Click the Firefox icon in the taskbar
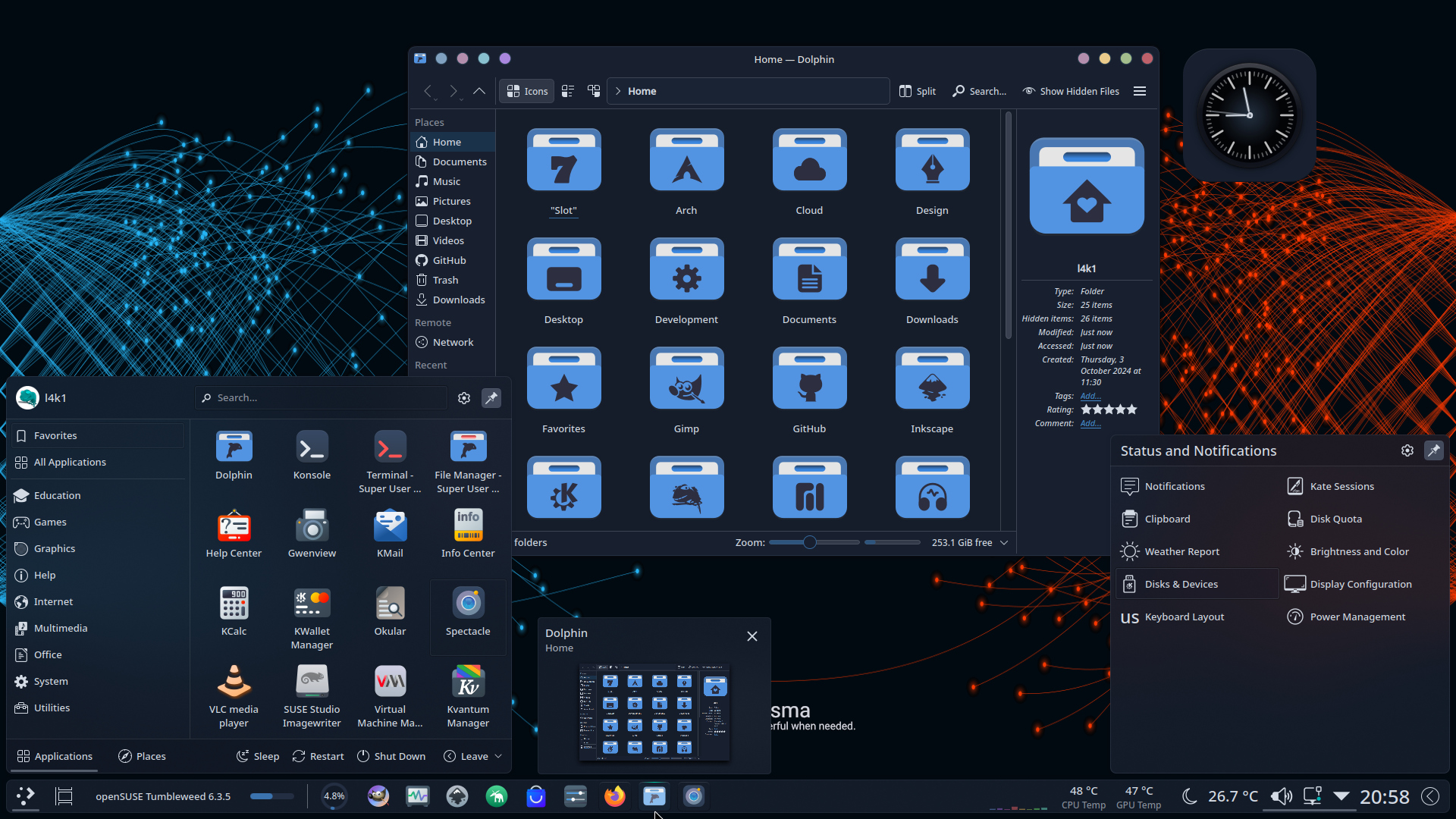Image resolution: width=1456 pixels, height=819 pixels. click(614, 796)
